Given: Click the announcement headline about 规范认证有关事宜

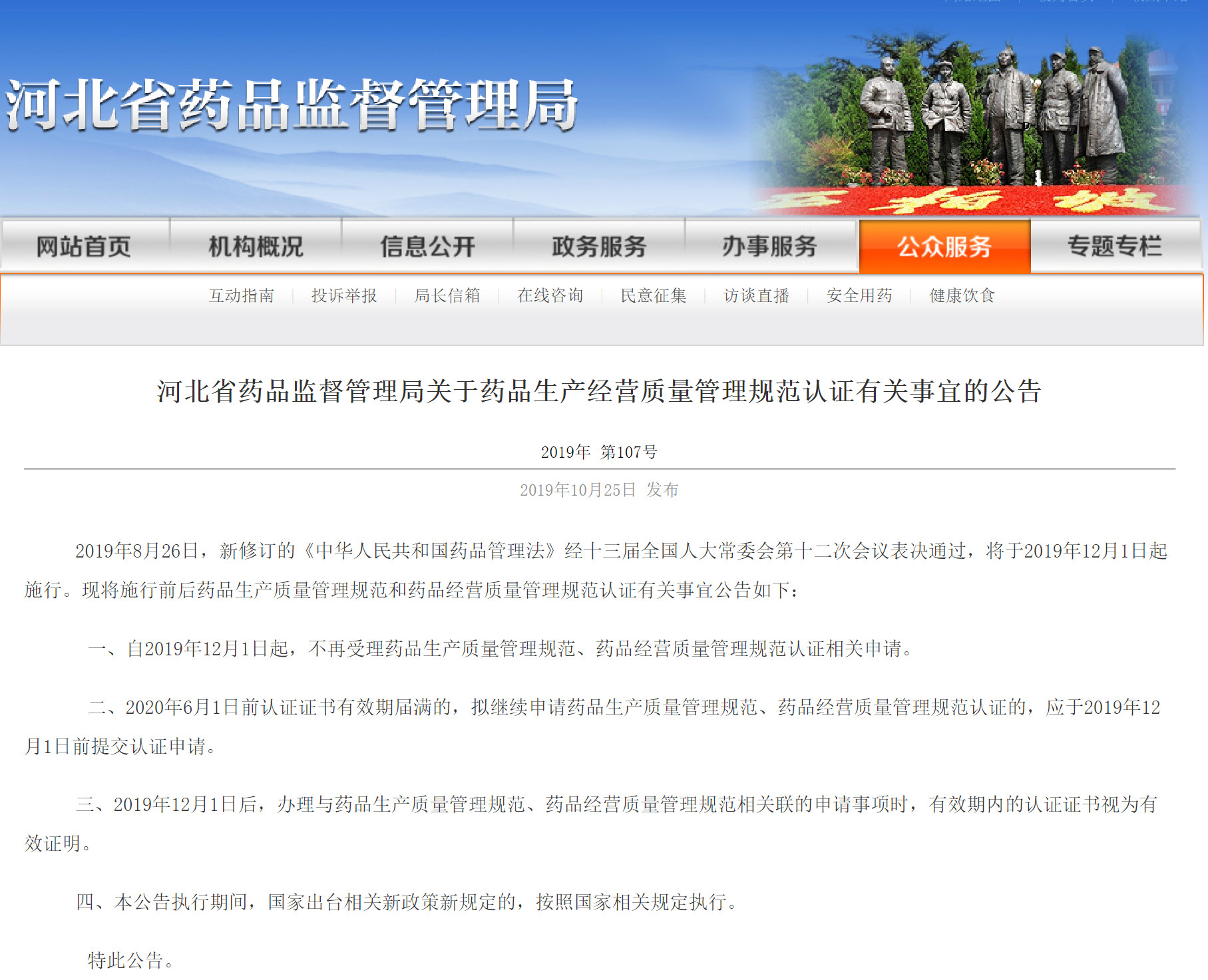Looking at the screenshot, I should pos(599,391).
